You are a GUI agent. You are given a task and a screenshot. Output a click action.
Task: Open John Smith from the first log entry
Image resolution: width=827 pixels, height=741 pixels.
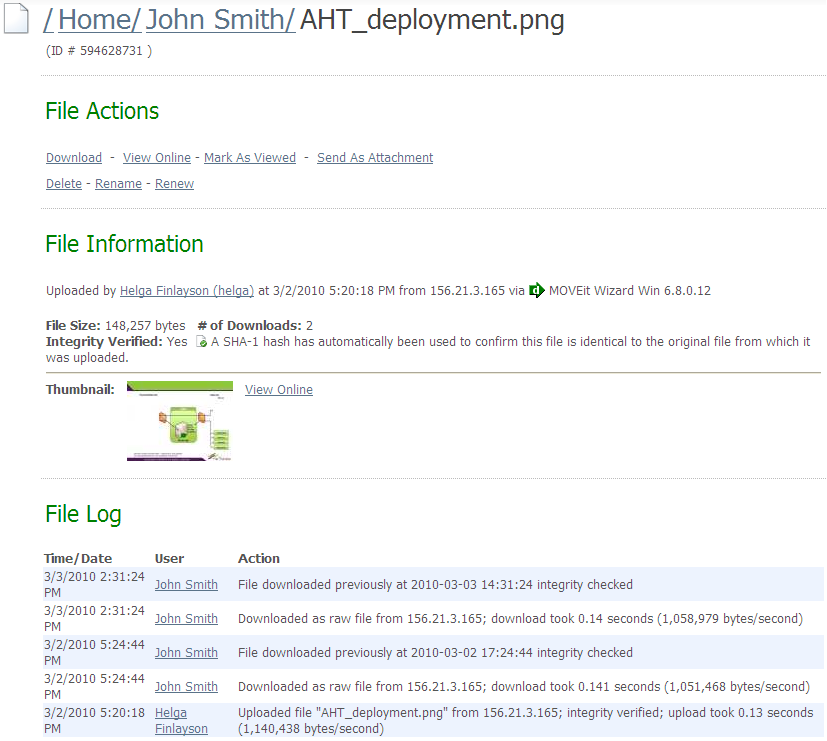point(185,585)
